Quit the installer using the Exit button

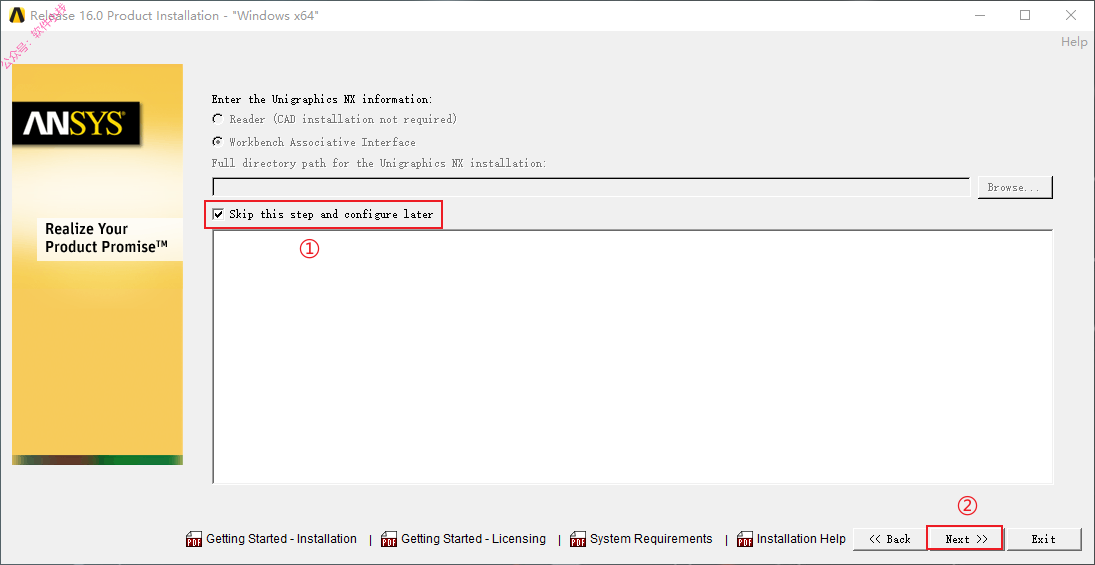coord(1043,538)
